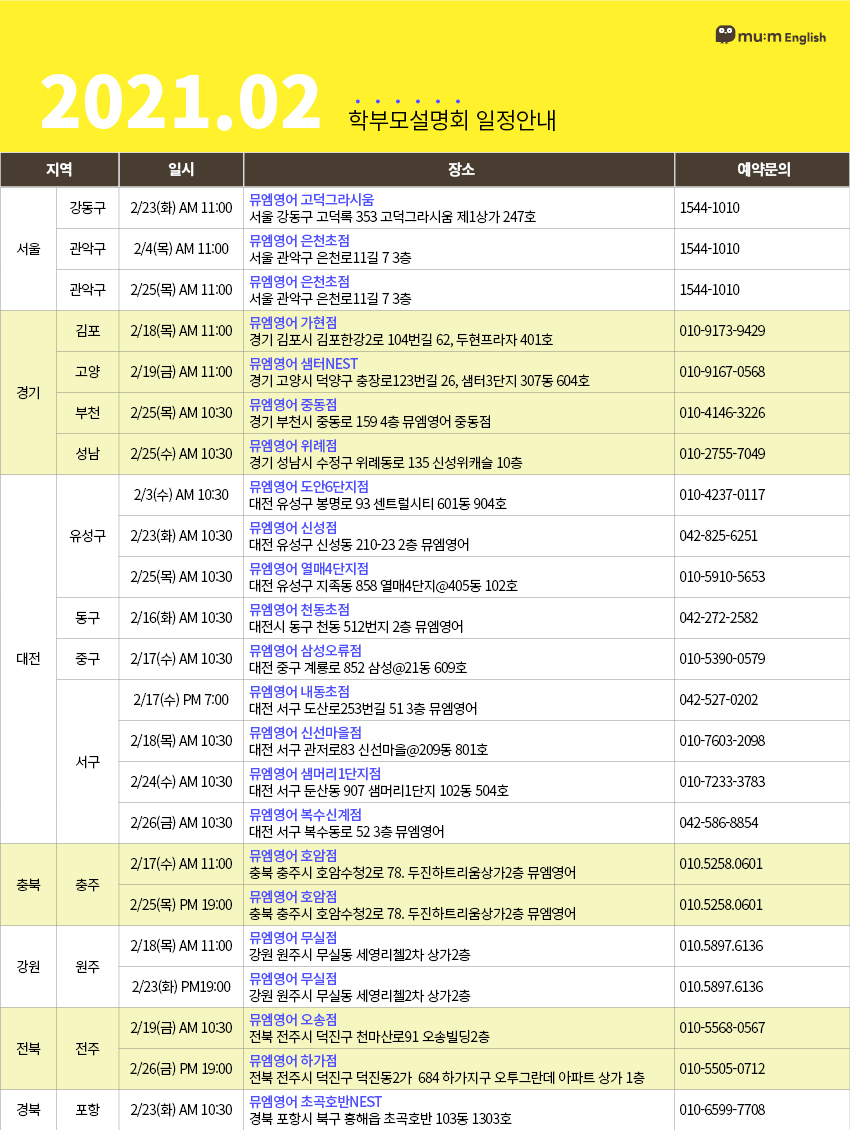Click phone number 010-4146-3226
The width and height of the screenshot is (850, 1130).
[722, 414]
